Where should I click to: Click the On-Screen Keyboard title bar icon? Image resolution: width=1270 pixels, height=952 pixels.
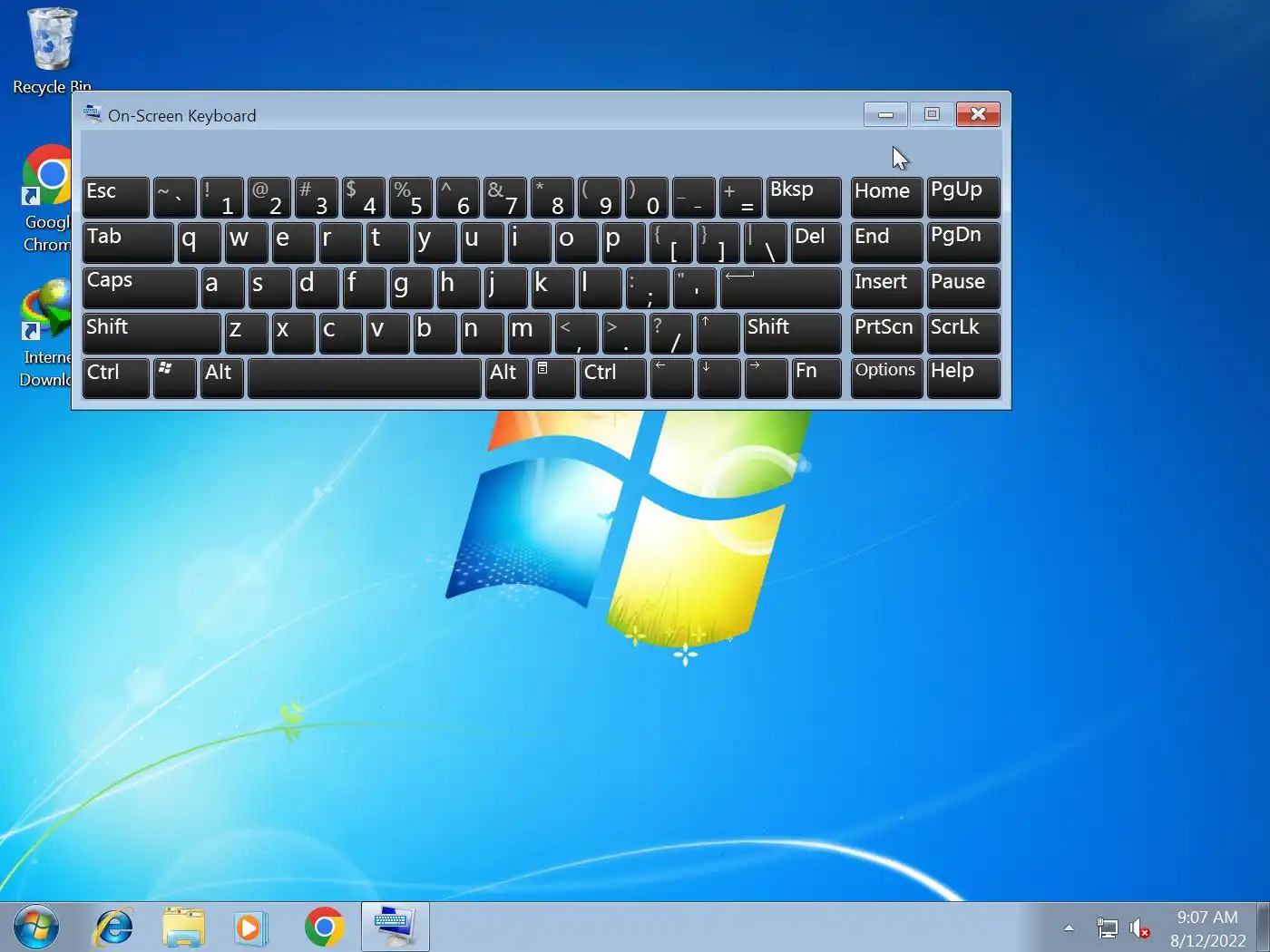pyautogui.click(x=93, y=114)
